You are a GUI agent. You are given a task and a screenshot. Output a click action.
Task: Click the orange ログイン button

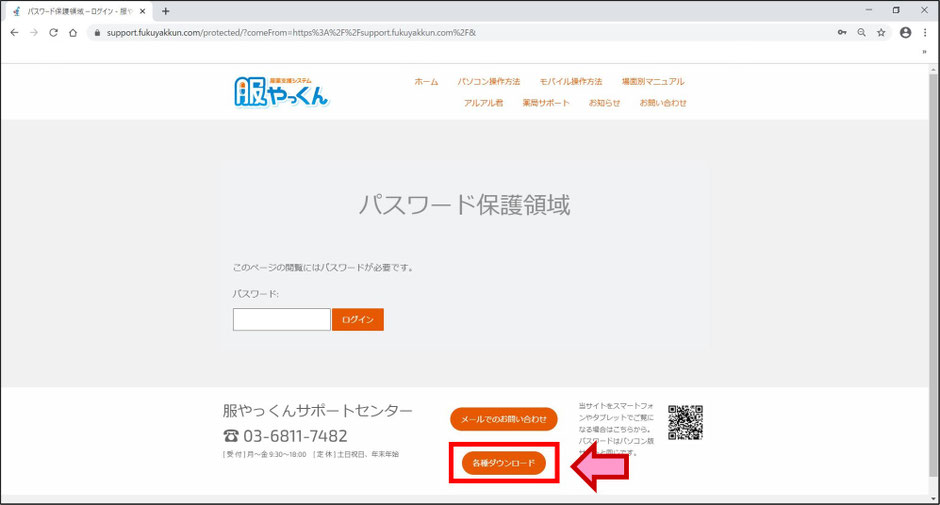pos(358,320)
